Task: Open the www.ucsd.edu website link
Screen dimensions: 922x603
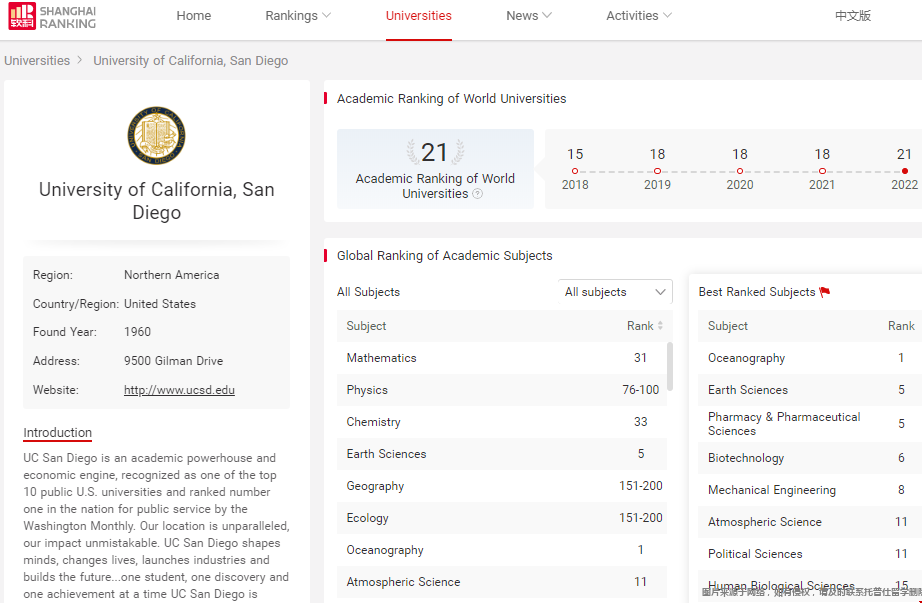Action: pos(179,390)
